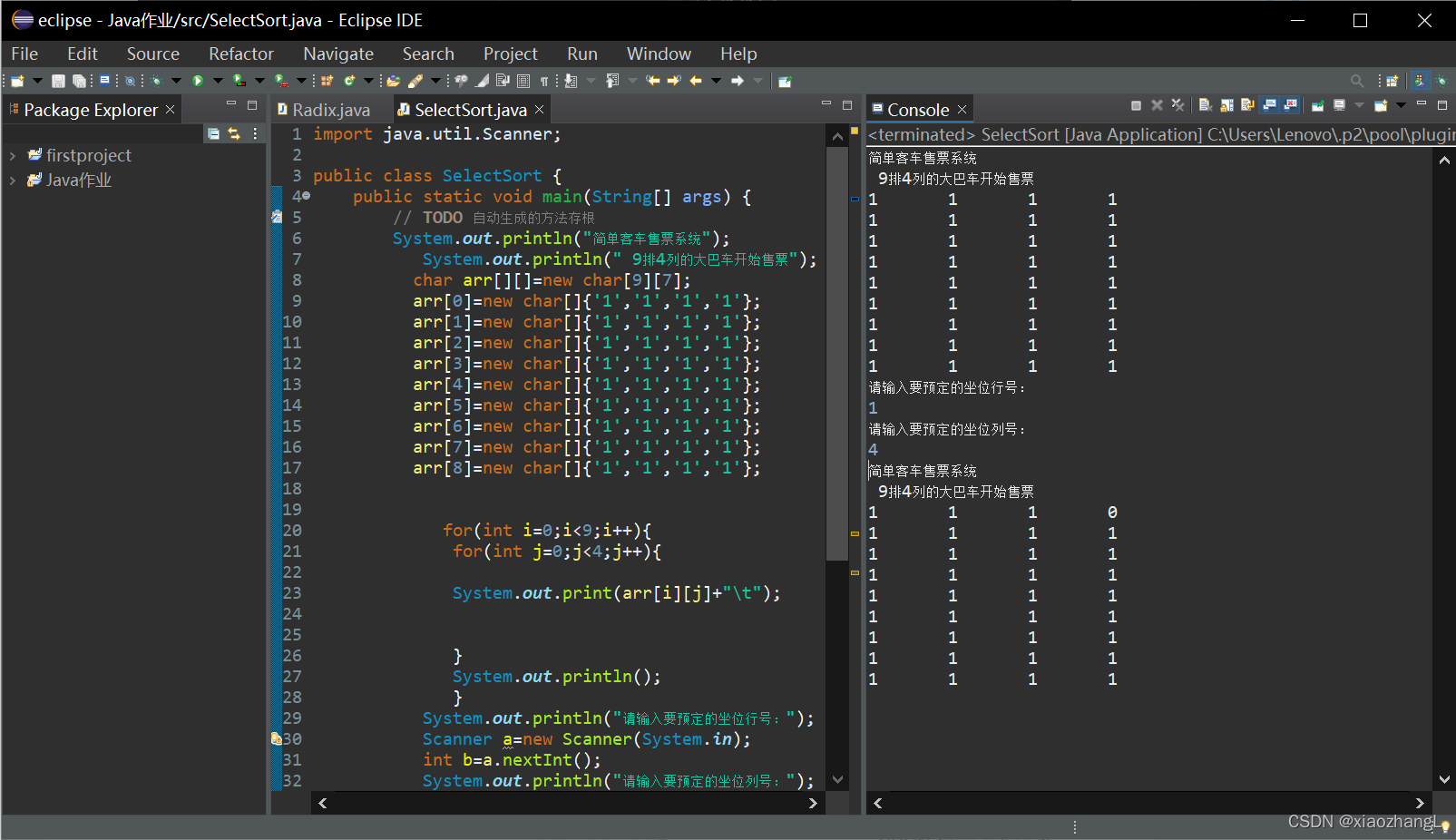Expand the firstproject tree node
Image resolution: width=1456 pixels, height=840 pixels.
13,156
